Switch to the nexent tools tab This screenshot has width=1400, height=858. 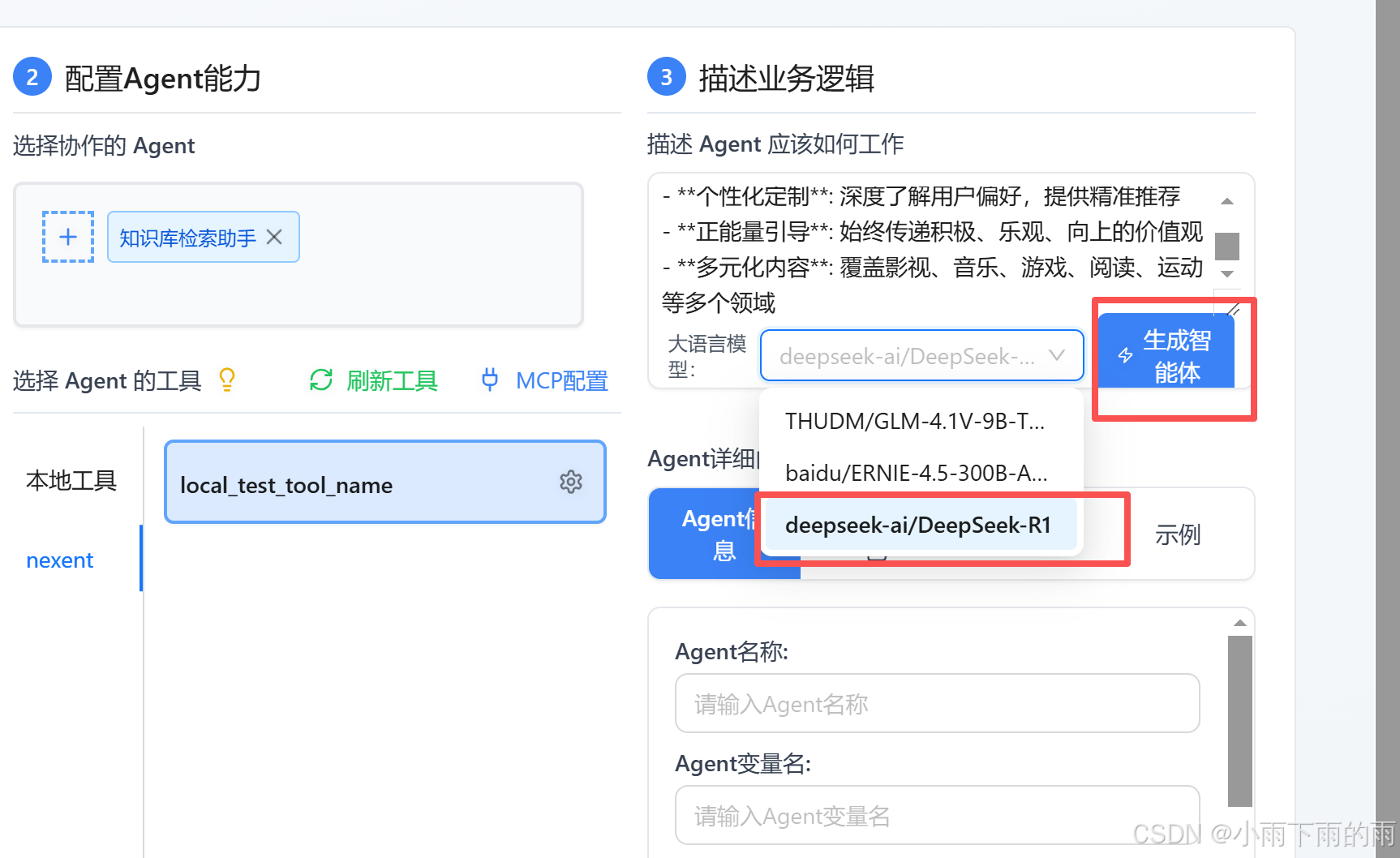[x=60, y=560]
